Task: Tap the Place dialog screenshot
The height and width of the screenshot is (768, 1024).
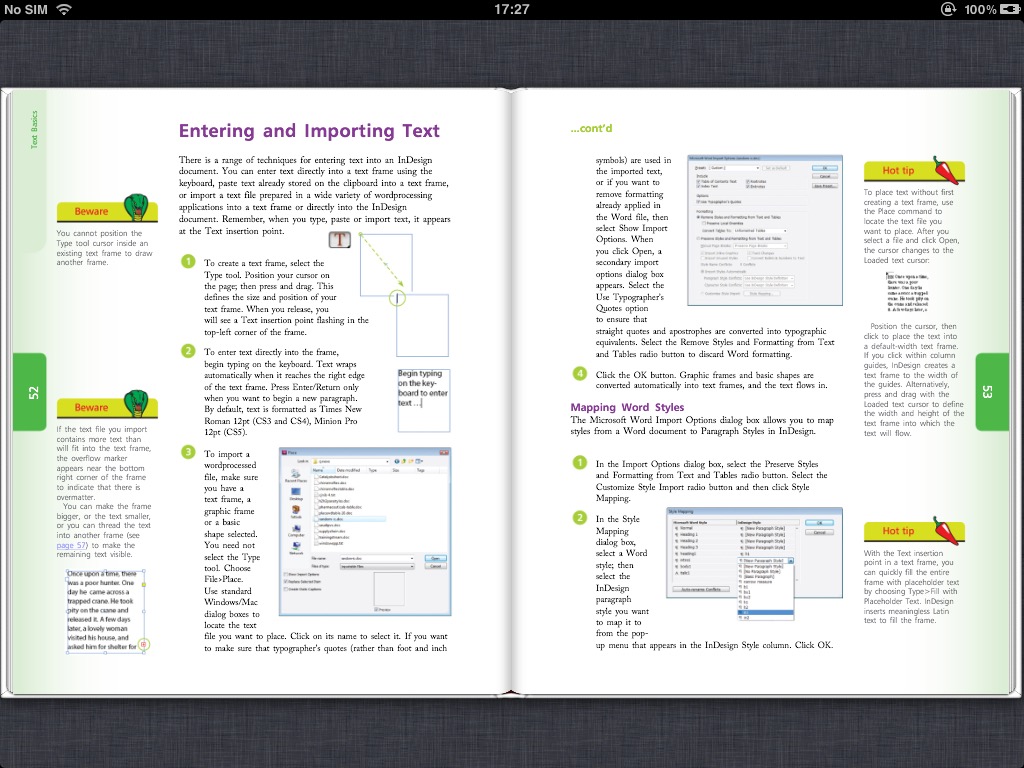Action: (365, 530)
